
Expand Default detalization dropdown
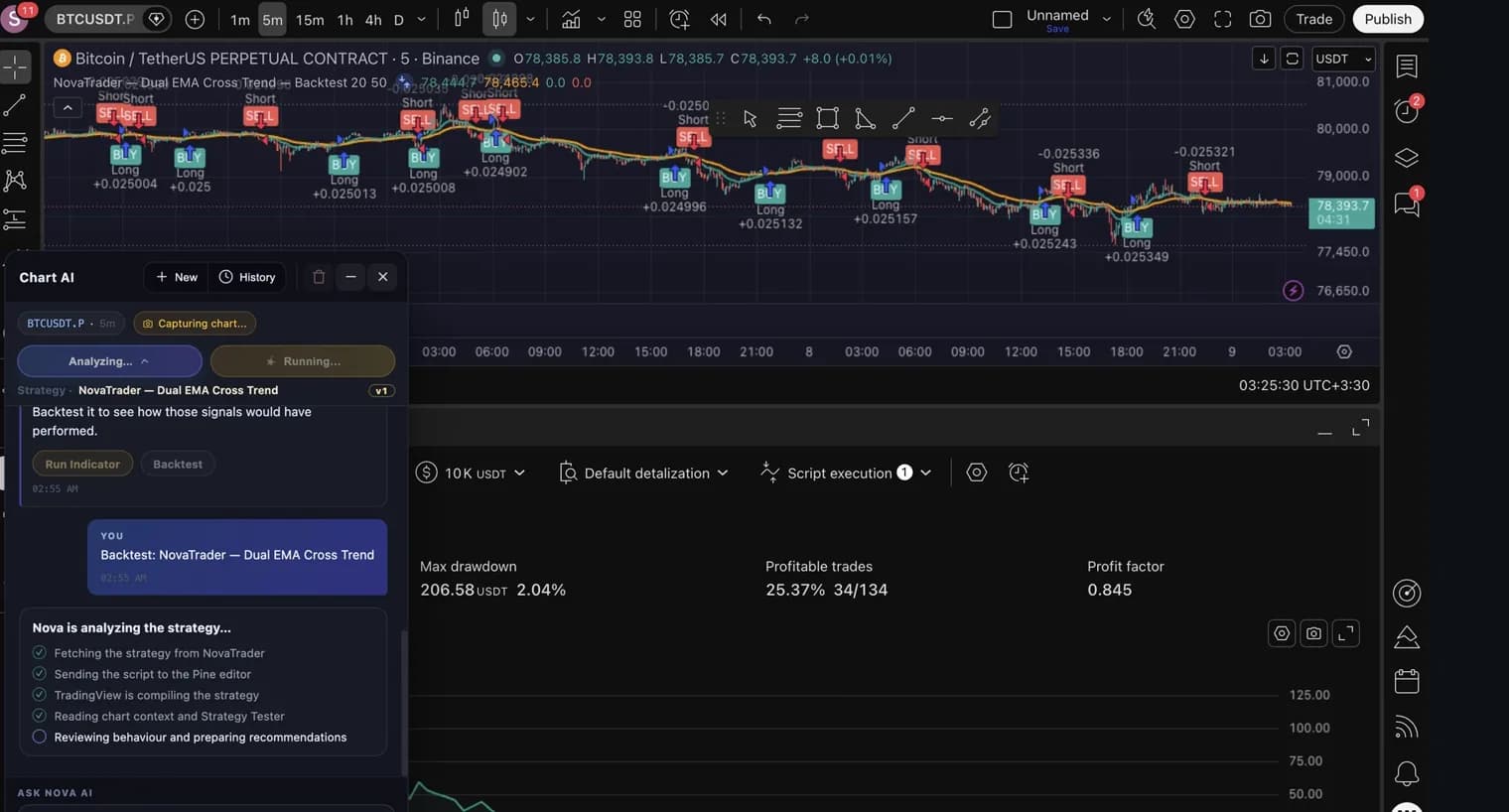[644, 473]
